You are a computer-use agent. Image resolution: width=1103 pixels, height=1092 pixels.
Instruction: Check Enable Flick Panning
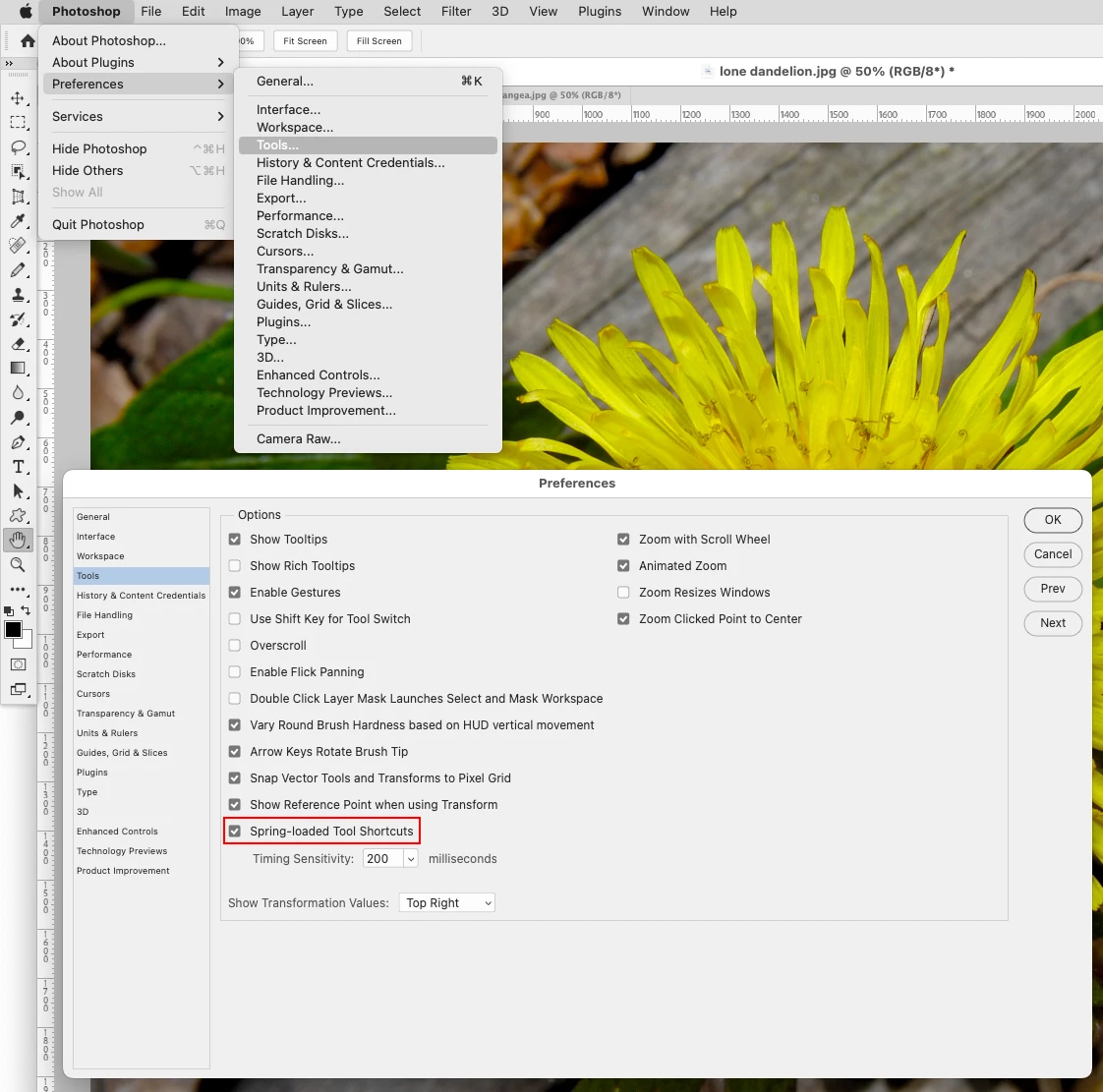[235, 672]
